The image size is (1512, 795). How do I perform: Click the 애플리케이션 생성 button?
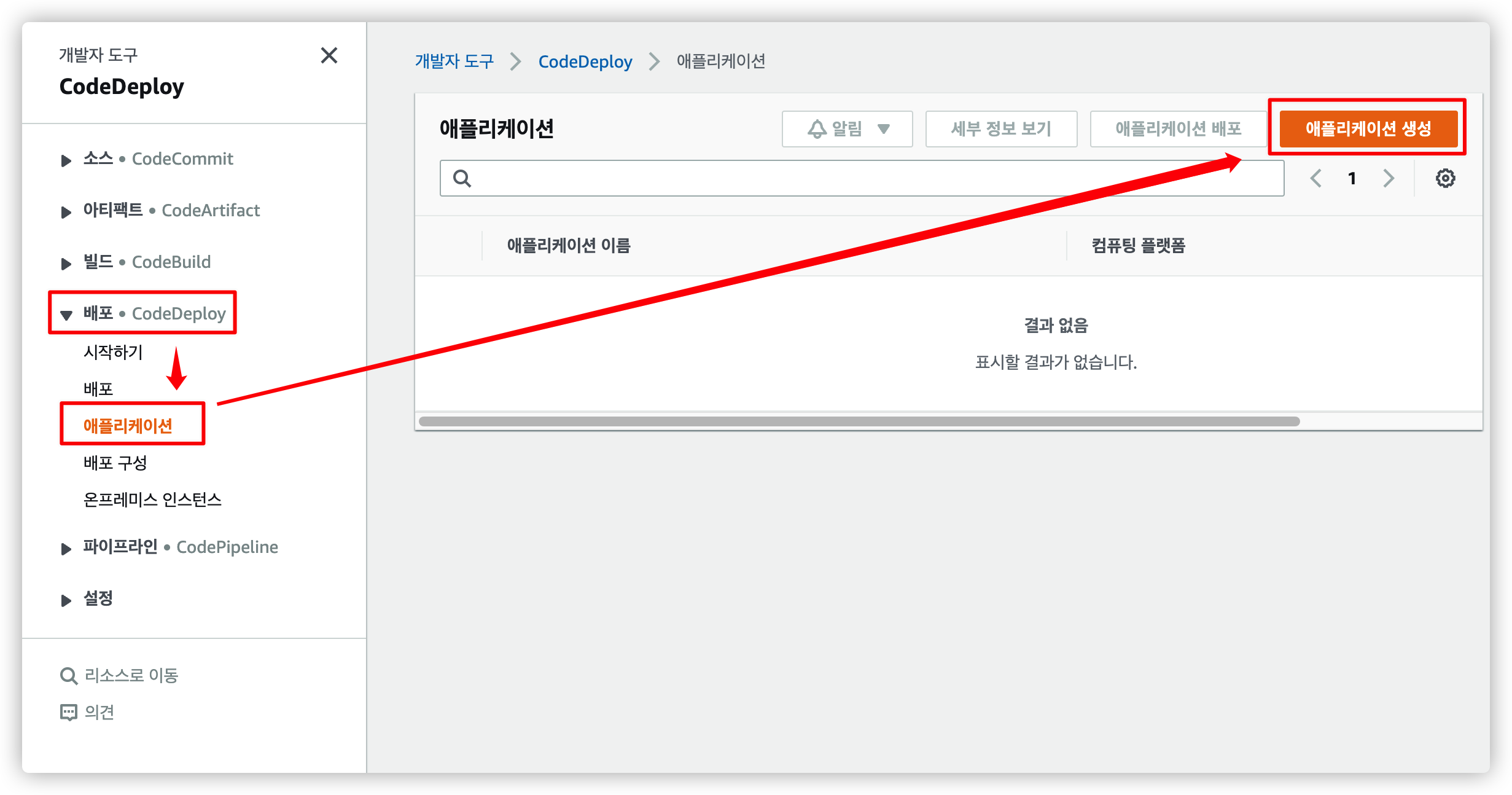(x=1368, y=129)
